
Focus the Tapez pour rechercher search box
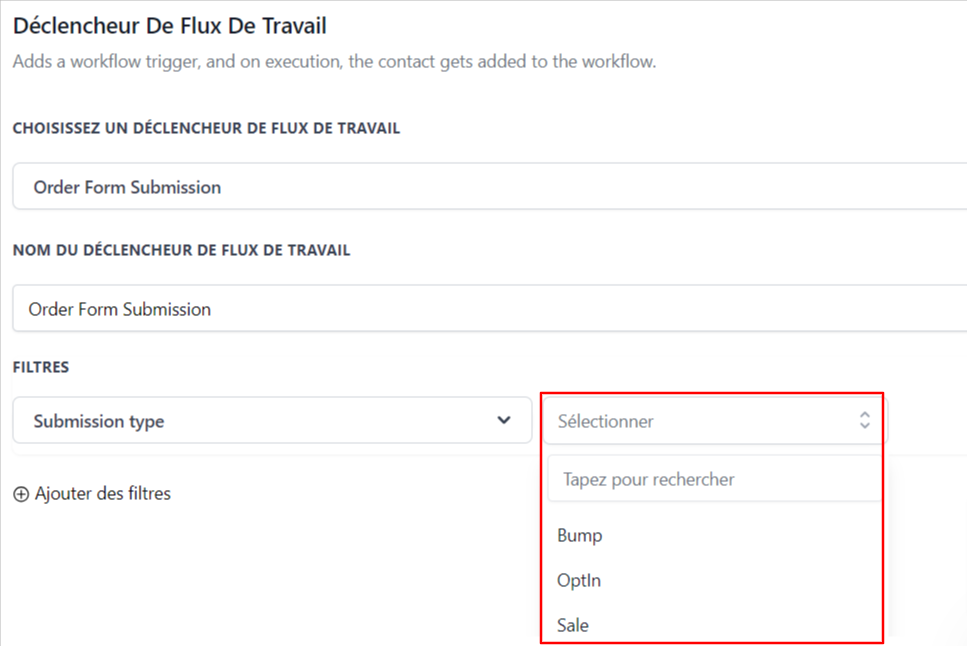point(714,479)
